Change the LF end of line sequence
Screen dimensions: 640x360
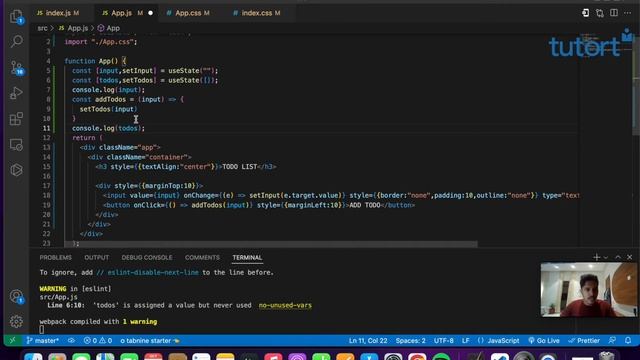click(x=465, y=340)
